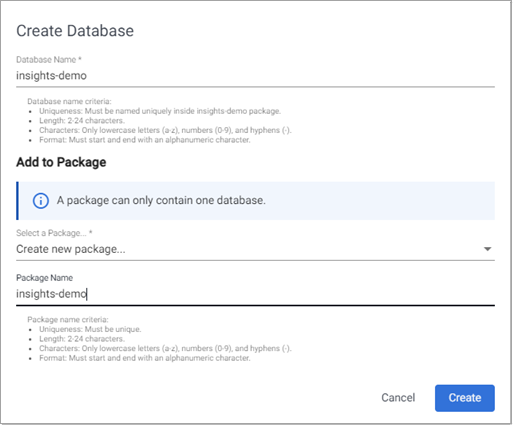Focus the Database Name input field
Screen dimensions: 515x427
[255, 76]
